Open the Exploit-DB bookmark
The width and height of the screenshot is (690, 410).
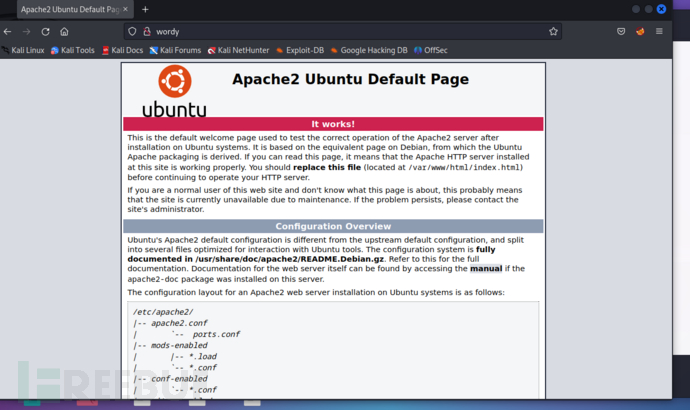300,49
